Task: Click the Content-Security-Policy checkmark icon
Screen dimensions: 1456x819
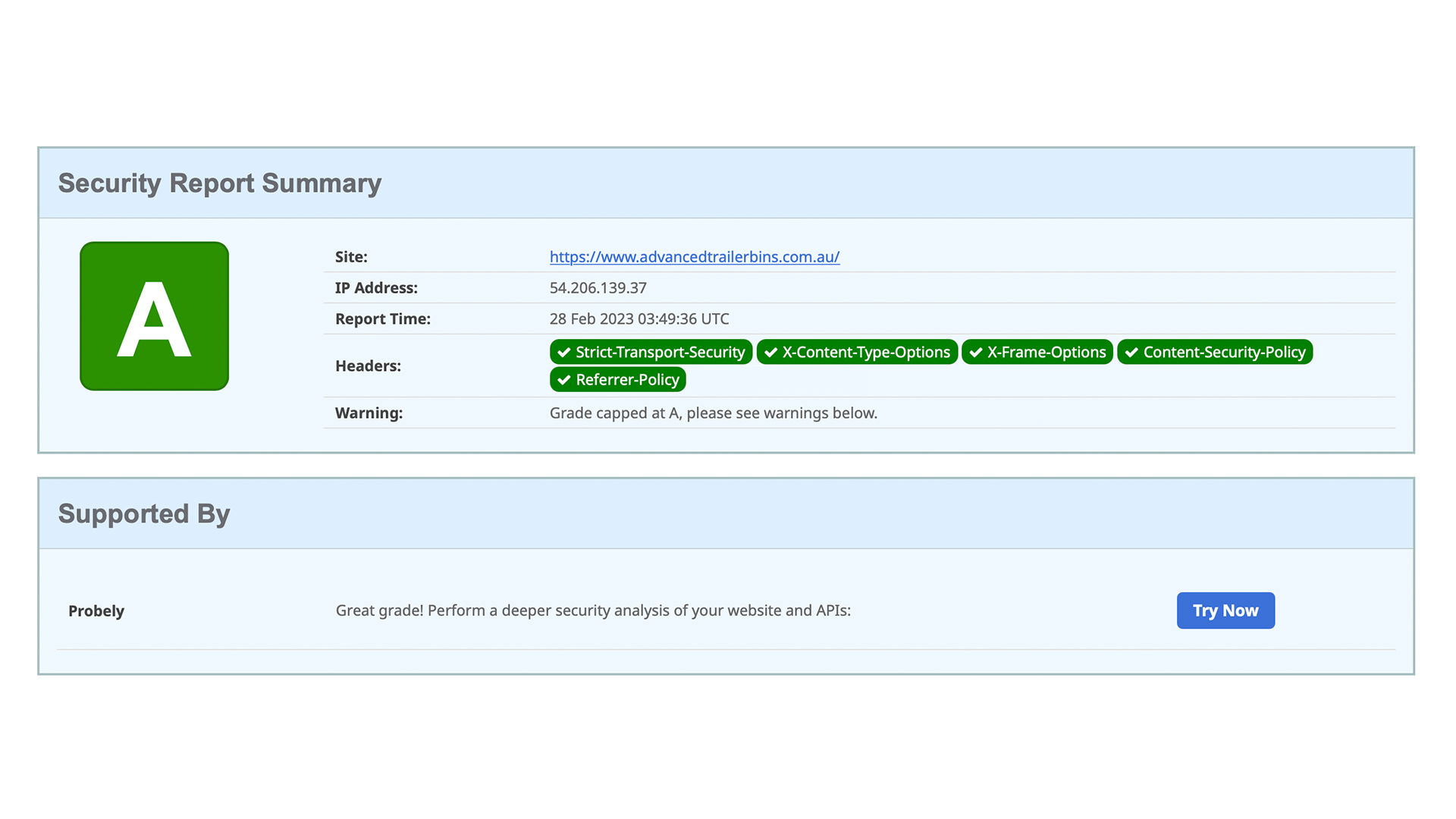Action: [1131, 352]
